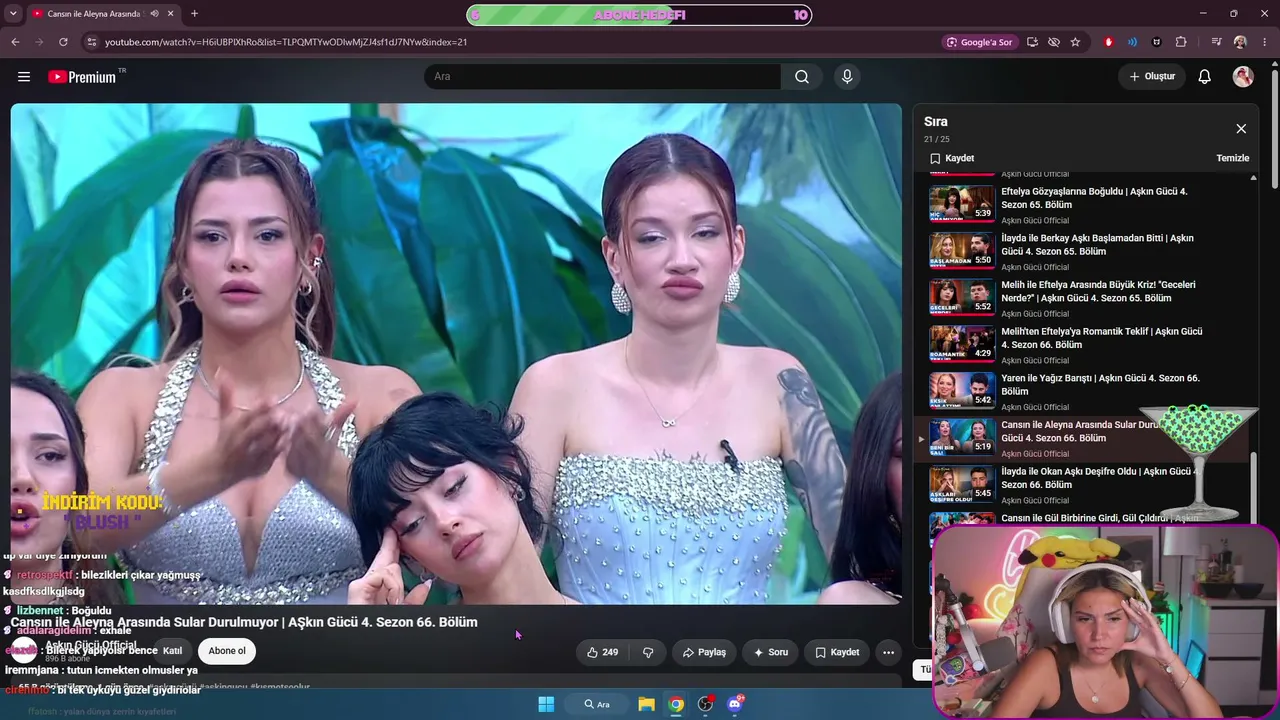Screen dimensions: 1280x720
Task: Click the Abone ol subscribe button
Action: point(227,651)
